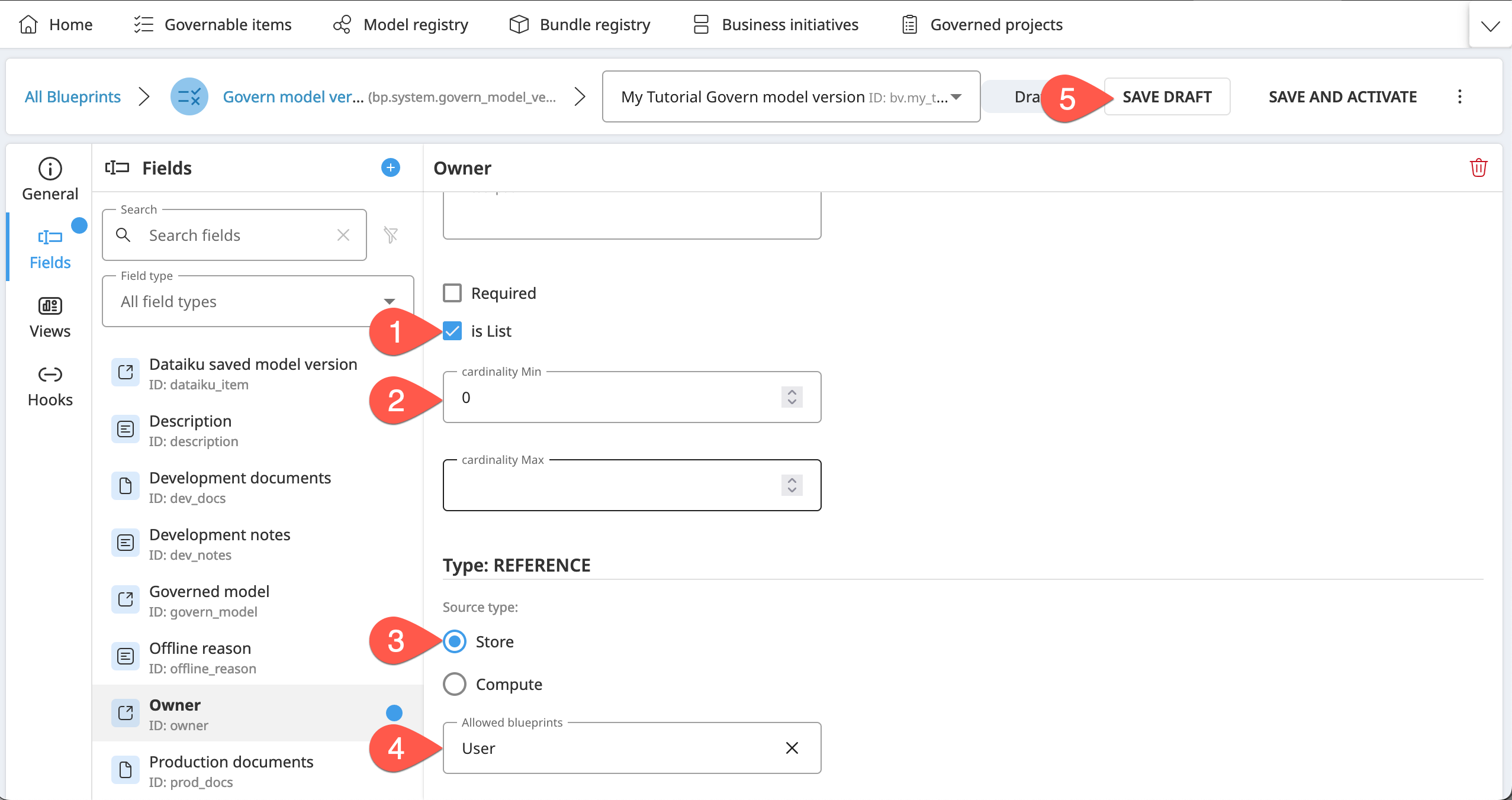This screenshot has width=1512, height=800.
Task: Go to Business initiatives page
Action: coord(776,24)
